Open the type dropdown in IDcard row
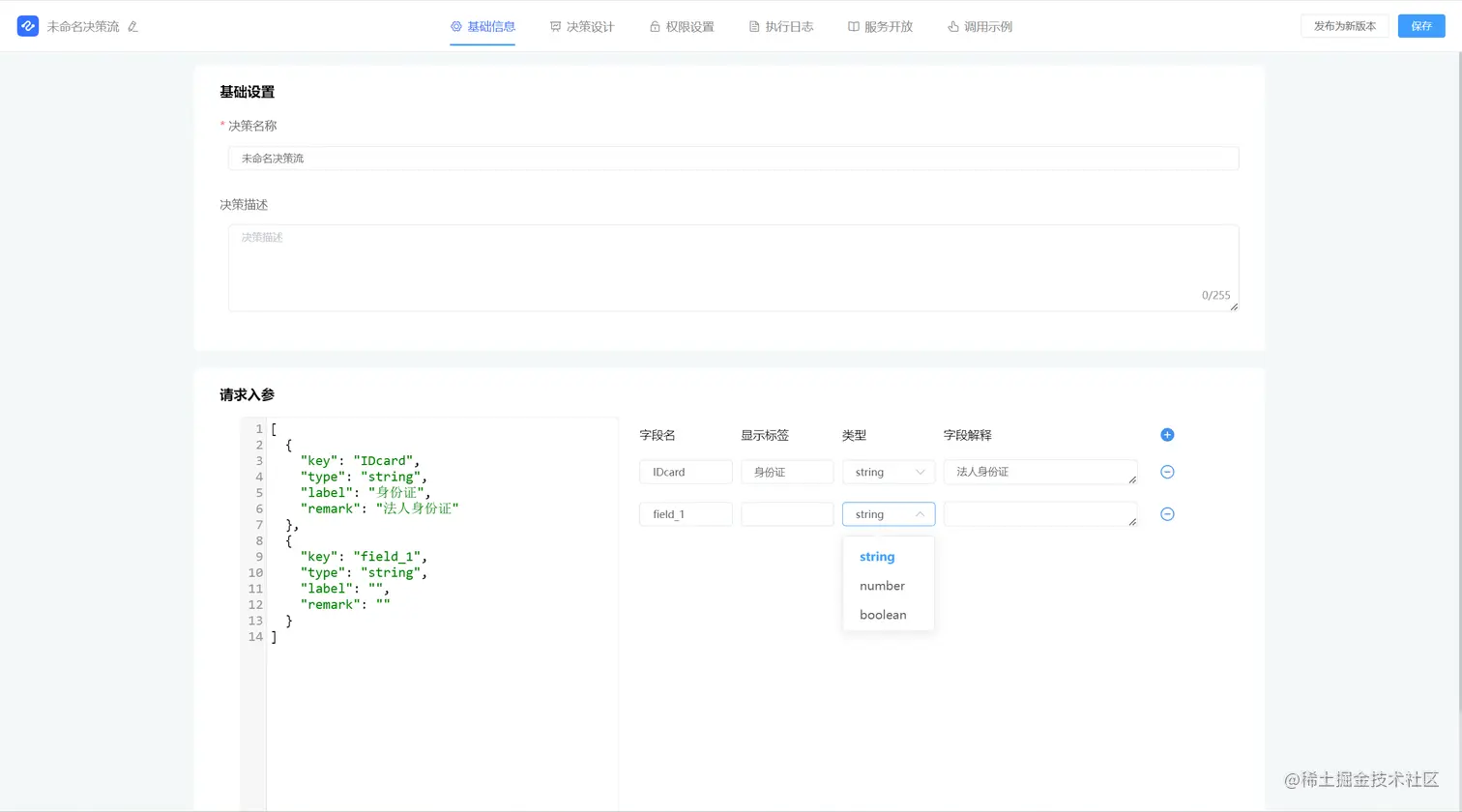The image size is (1462, 812). pyautogui.click(x=889, y=472)
